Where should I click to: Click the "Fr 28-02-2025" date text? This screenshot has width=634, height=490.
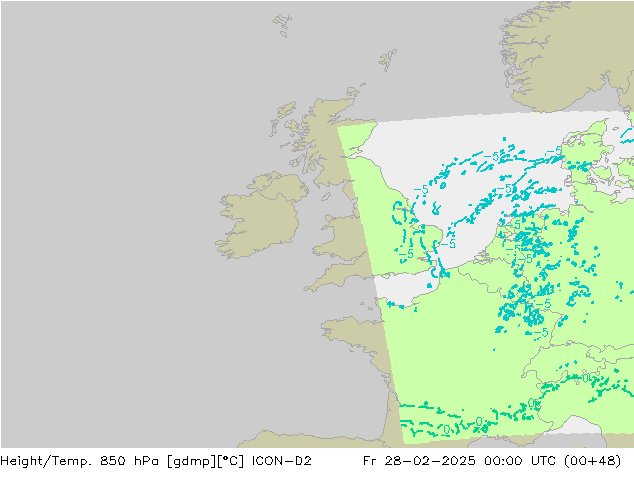point(419,461)
